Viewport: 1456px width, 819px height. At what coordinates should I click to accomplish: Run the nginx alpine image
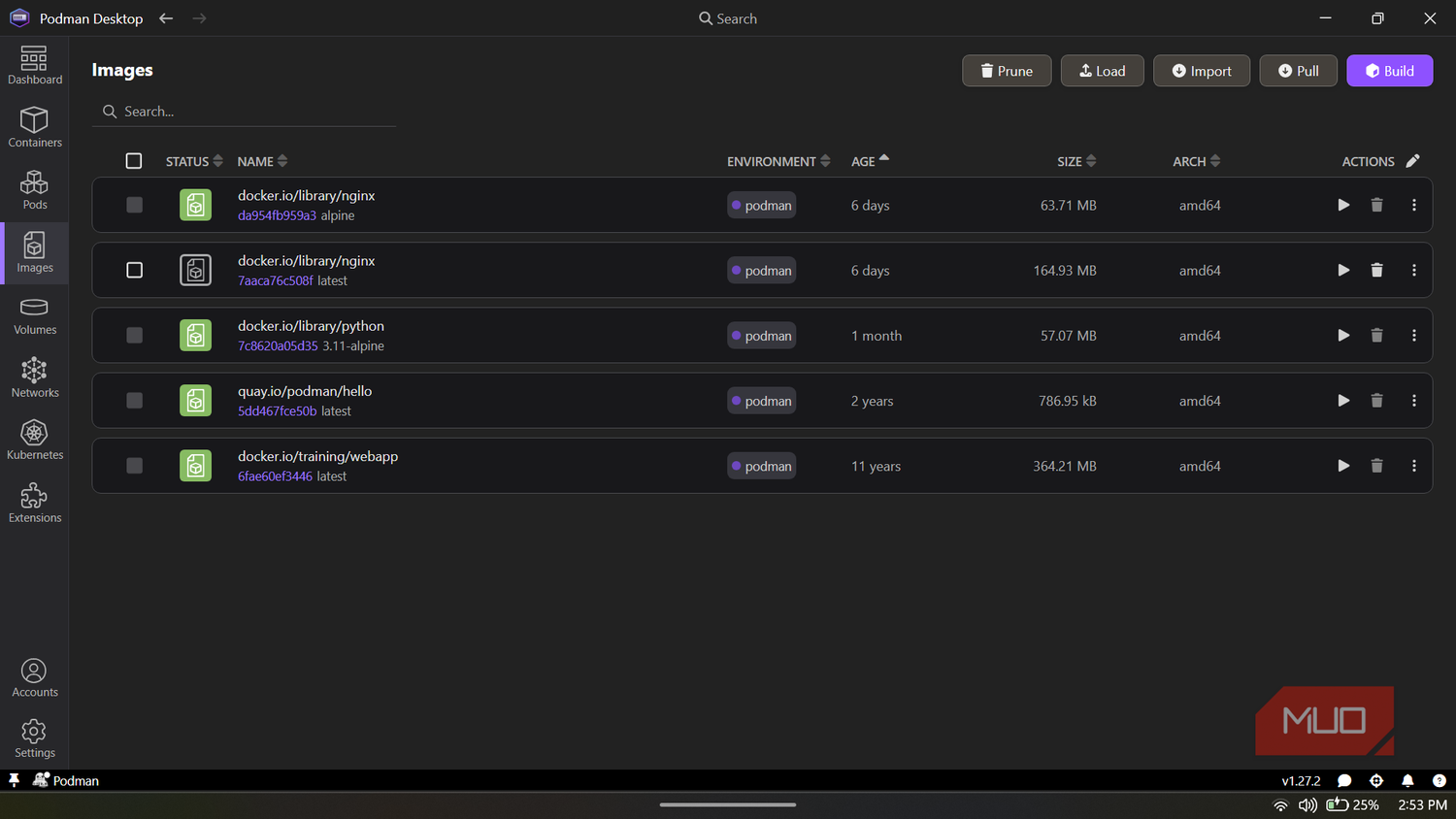point(1343,205)
